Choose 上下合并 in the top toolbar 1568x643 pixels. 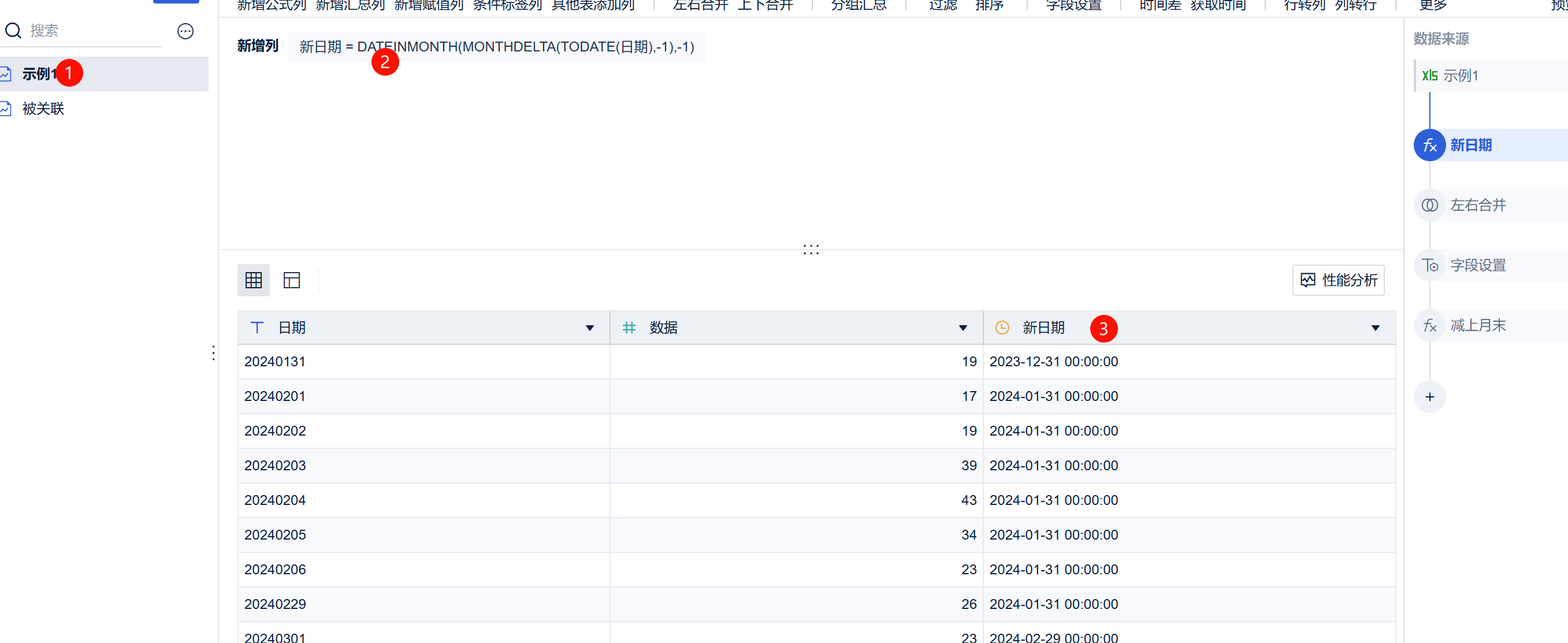click(x=765, y=5)
